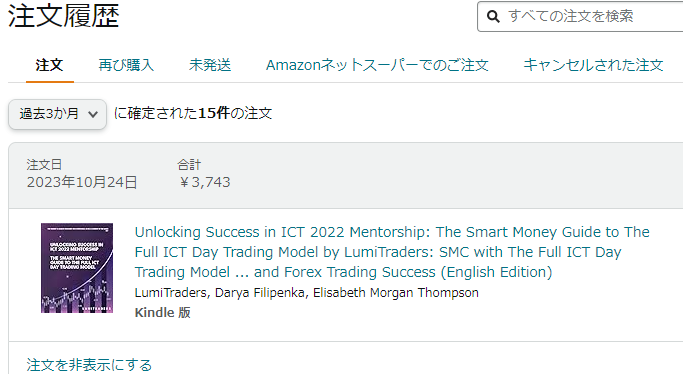This screenshot has width=683, height=374.
Task: Click the order date 2023年10月24日
Action: pyautogui.click(x=82, y=182)
